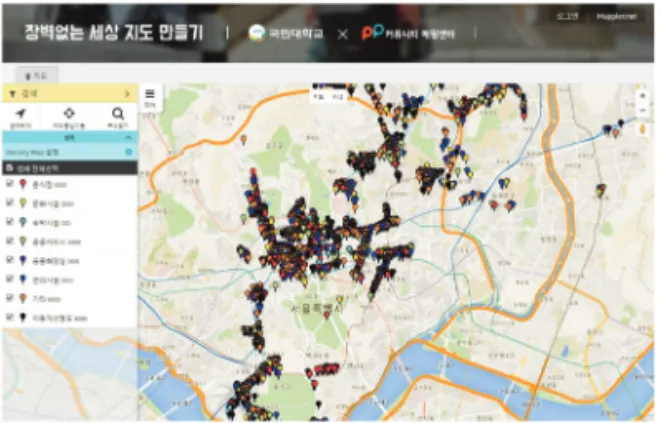Click the select-all icon on black legend bar
662x423 pixels.
click(10, 168)
